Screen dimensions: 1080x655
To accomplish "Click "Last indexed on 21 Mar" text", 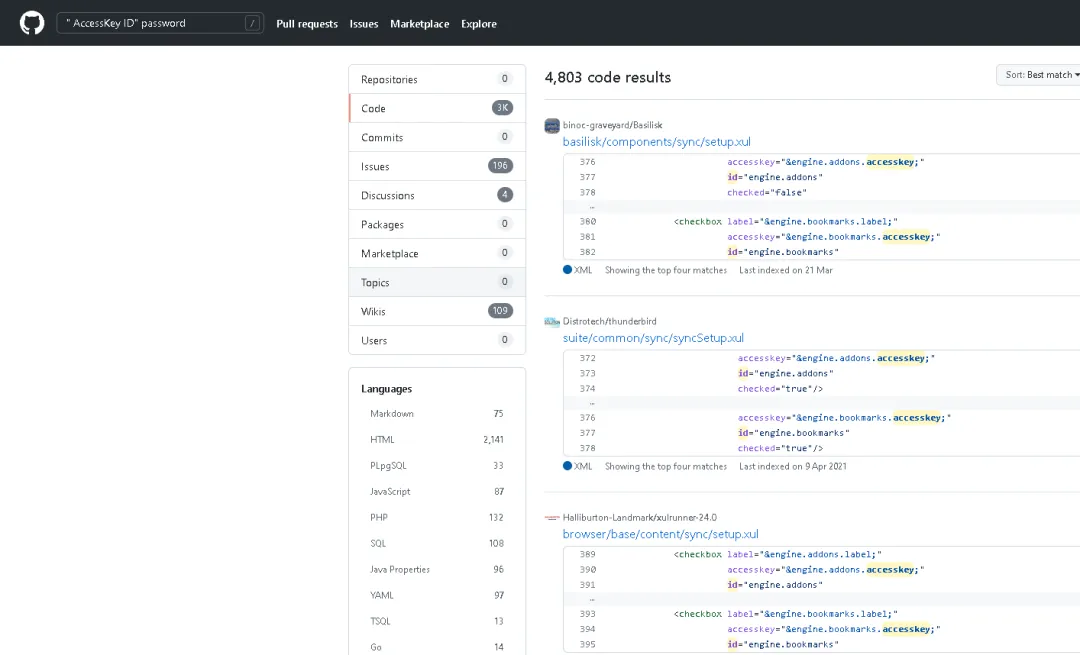I will click(x=786, y=270).
